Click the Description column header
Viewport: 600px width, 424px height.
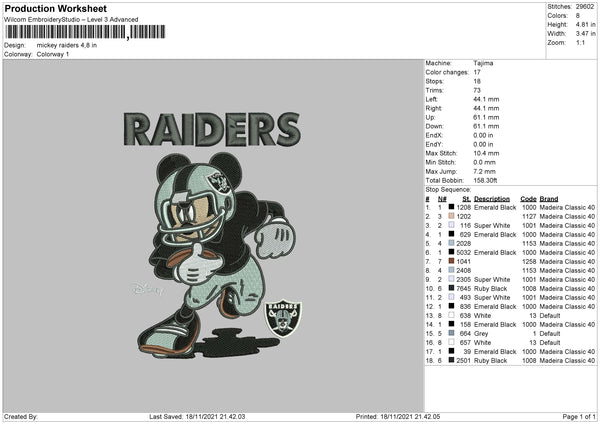(x=492, y=199)
